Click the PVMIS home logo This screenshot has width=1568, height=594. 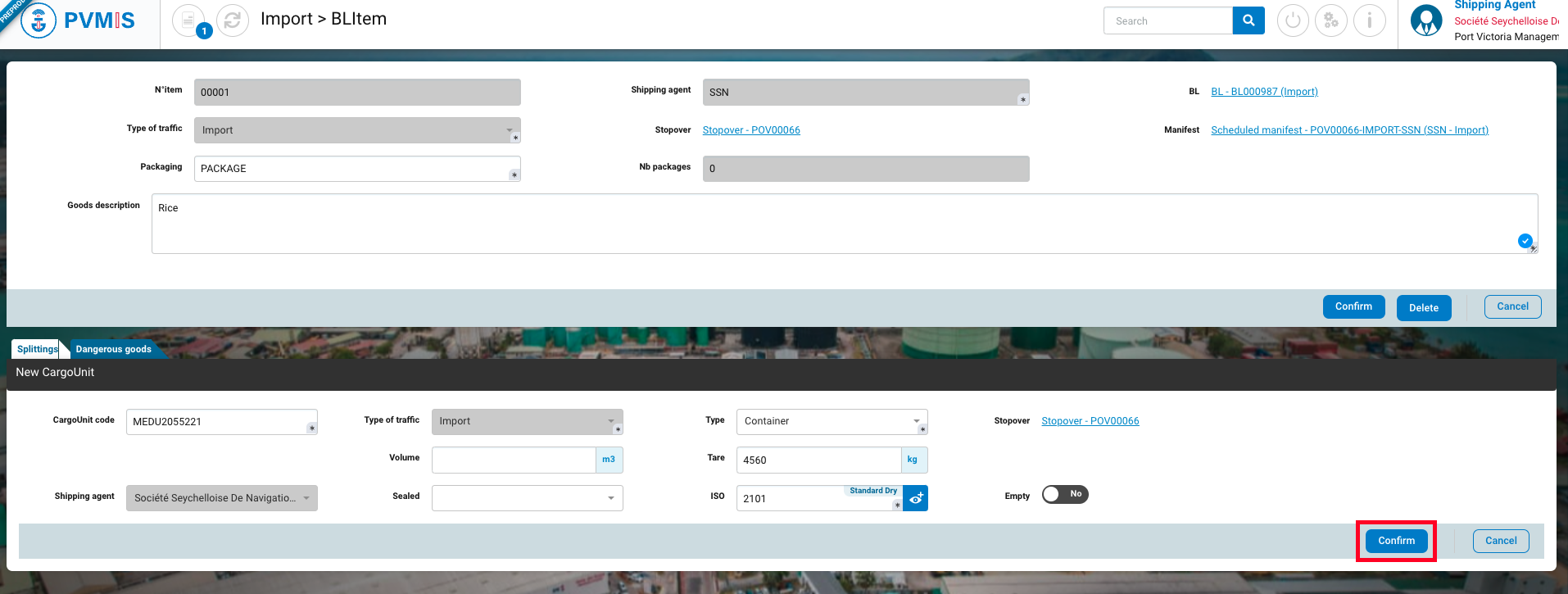point(79,20)
